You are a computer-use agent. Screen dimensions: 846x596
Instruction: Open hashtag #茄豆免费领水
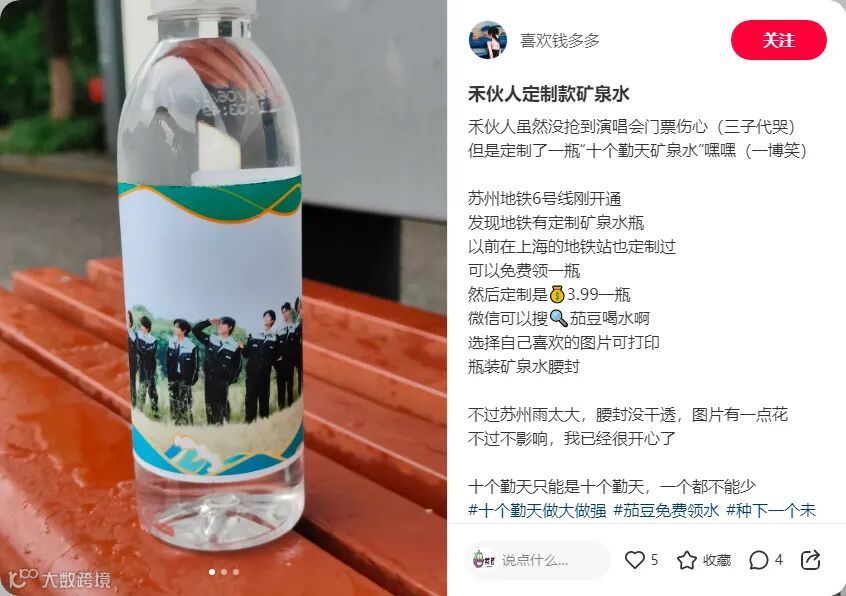666,510
